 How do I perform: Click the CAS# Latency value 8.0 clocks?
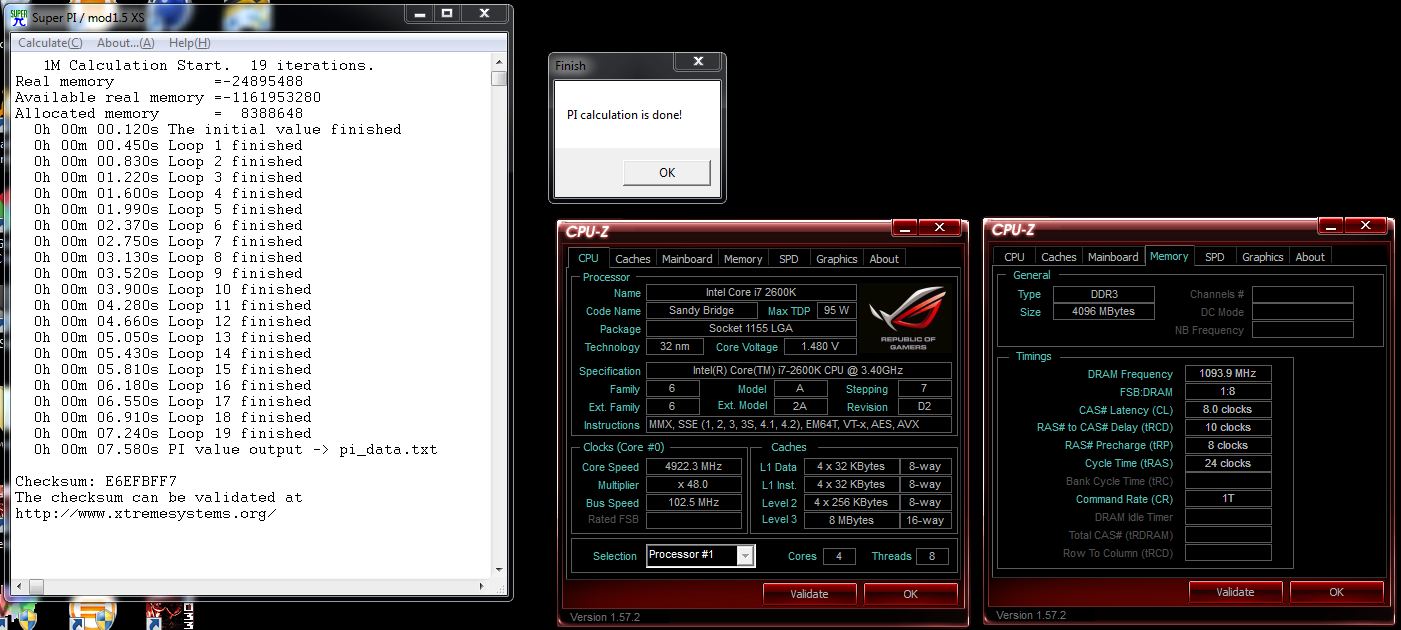click(x=1228, y=409)
